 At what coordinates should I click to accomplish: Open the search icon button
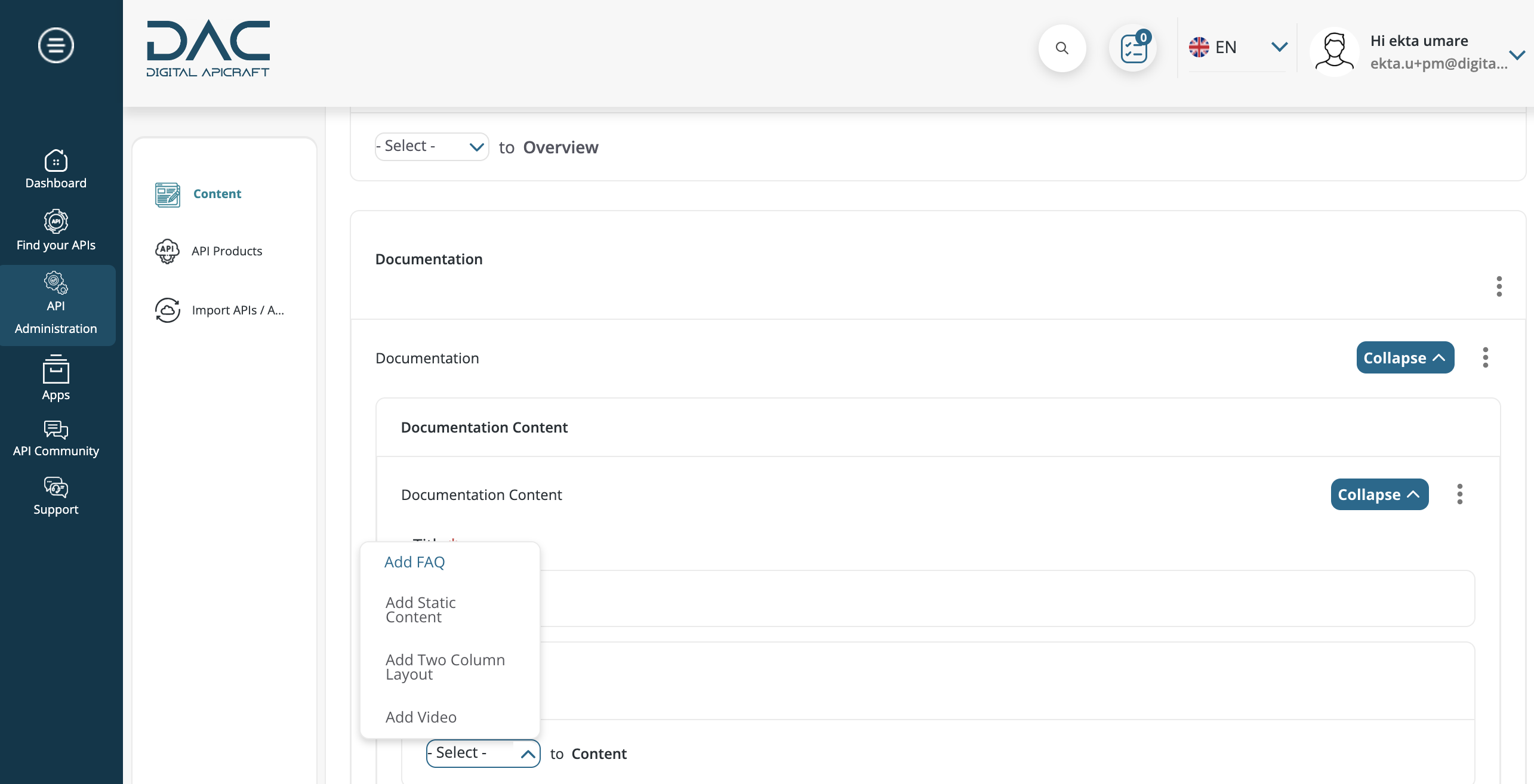pos(1062,48)
